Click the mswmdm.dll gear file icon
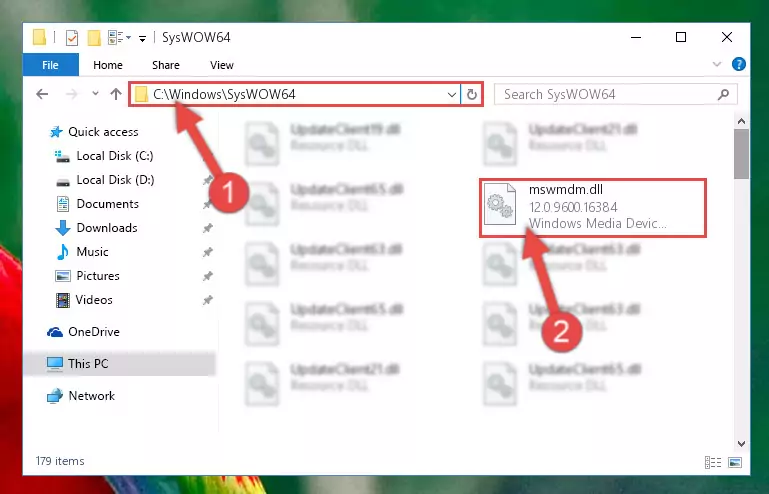Viewport: 769px width, 494px height. tap(500, 204)
